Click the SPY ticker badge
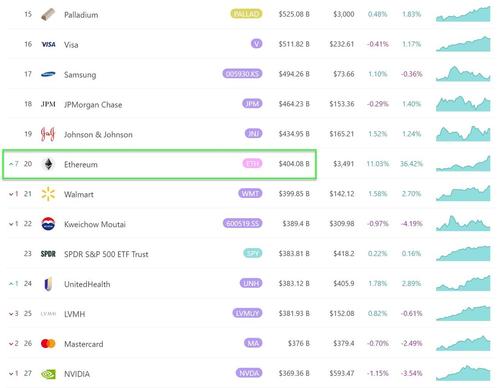The image size is (500, 388). (253, 253)
